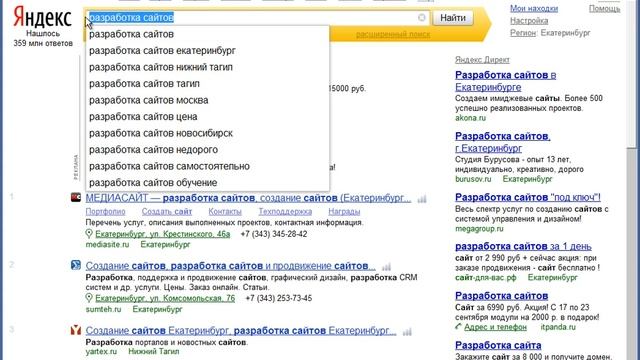This screenshot has height=360, width=640.
Task: Select suggestion разработка сайтов екатеринбург
Action: pyautogui.click(x=207, y=51)
